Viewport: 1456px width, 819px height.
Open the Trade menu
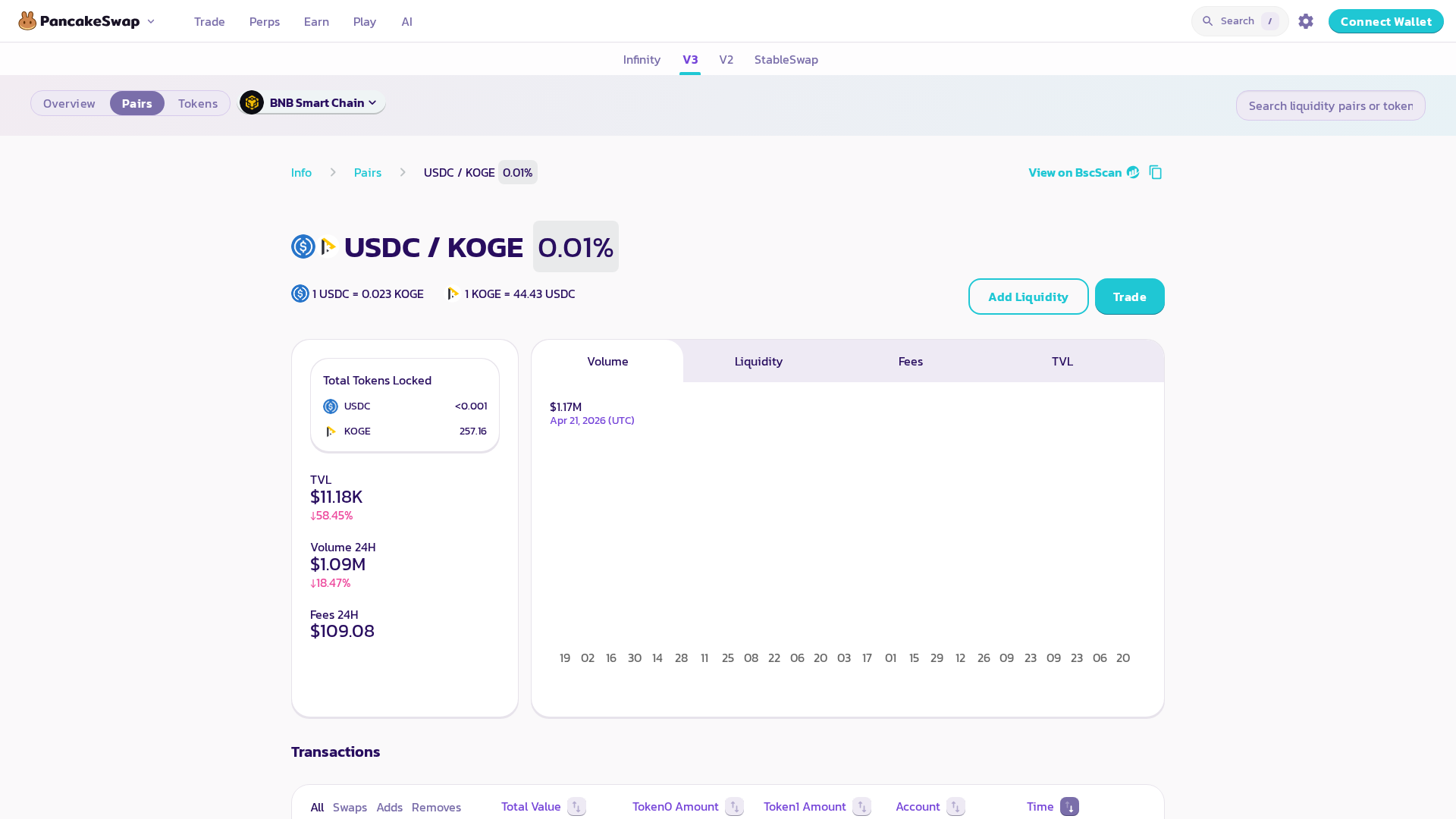(x=209, y=21)
